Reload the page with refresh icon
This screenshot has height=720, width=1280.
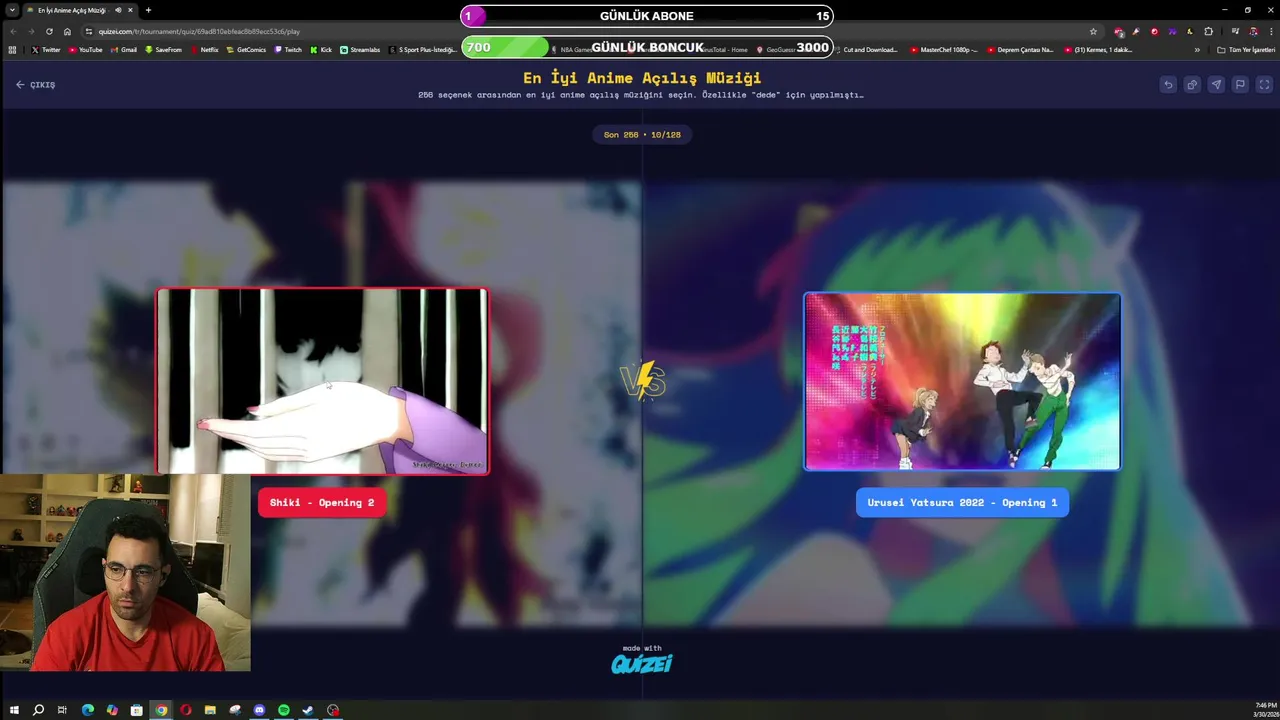coord(49,31)
